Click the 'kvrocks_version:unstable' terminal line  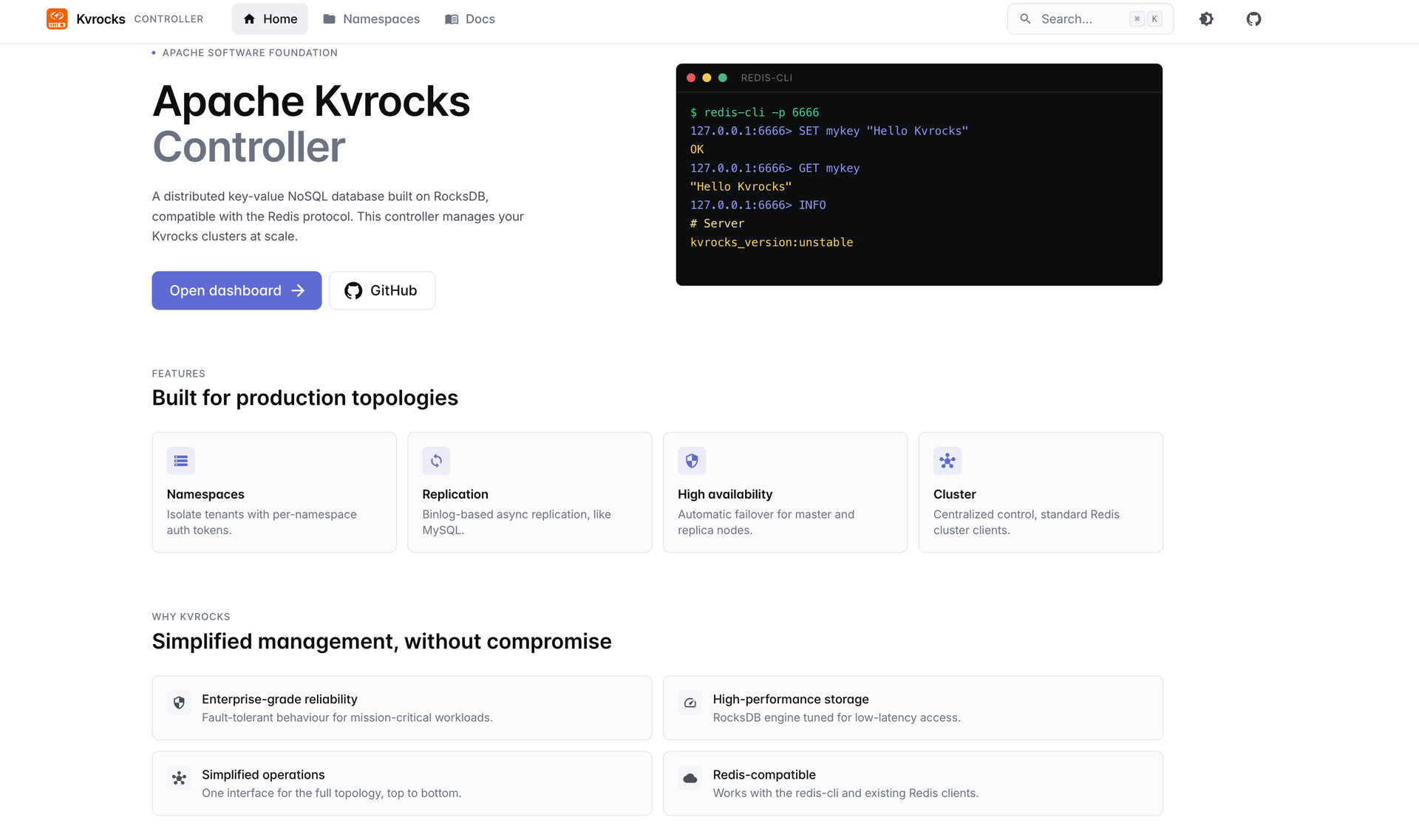772,242
